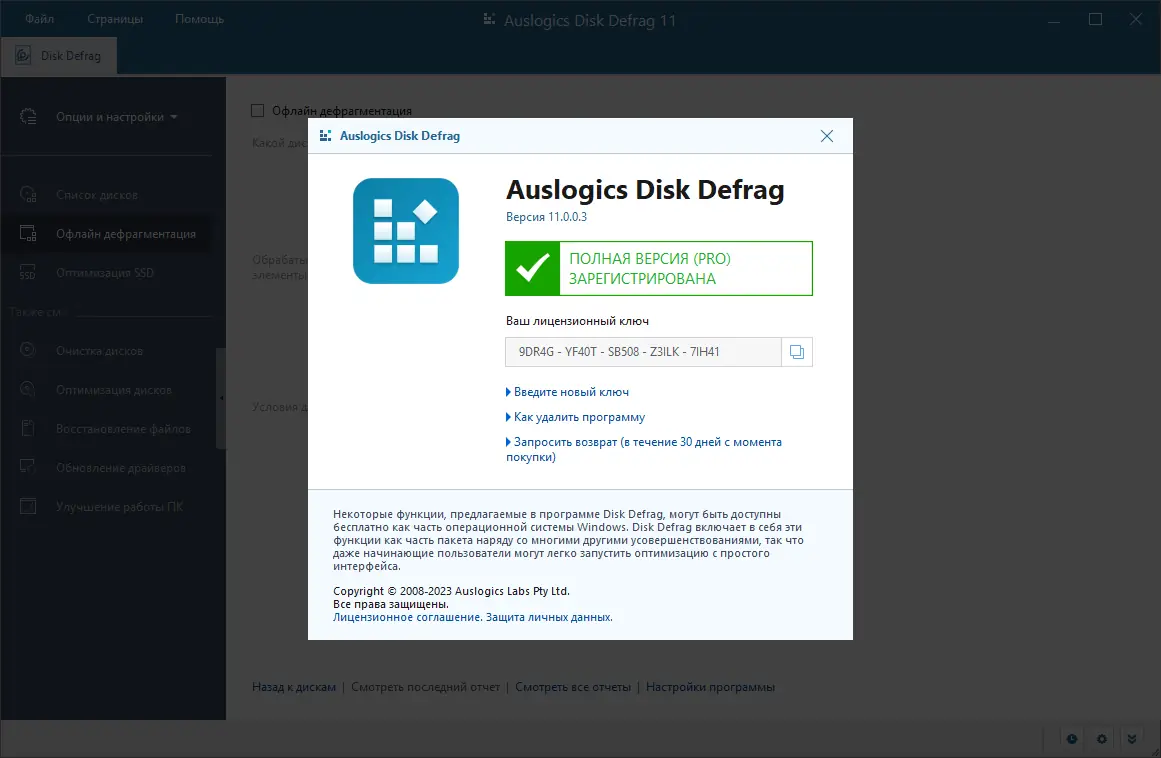Image resolution: width=1161 pixels, height=758 pixels.
Task: Select the 'Список дисков' sidebar label
Action: [97, 195]
